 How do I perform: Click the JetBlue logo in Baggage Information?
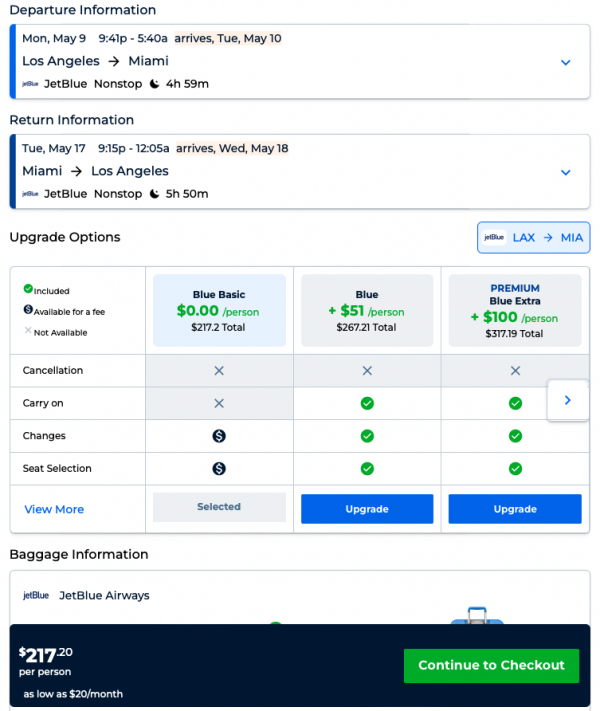pyautogui.click(x=36, y=596)
